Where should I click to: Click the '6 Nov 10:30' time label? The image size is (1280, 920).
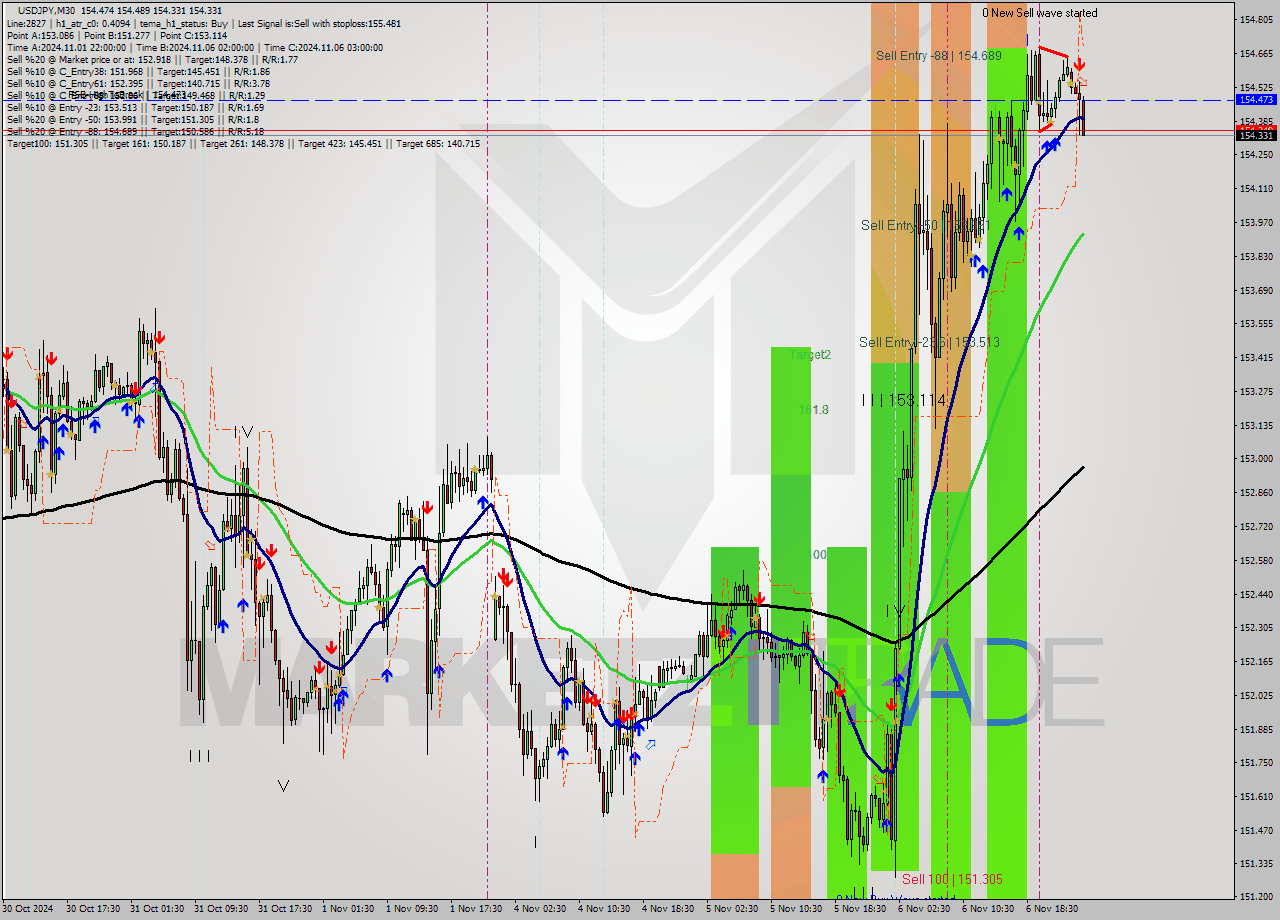pyautogui.click(x=988, y=909)
